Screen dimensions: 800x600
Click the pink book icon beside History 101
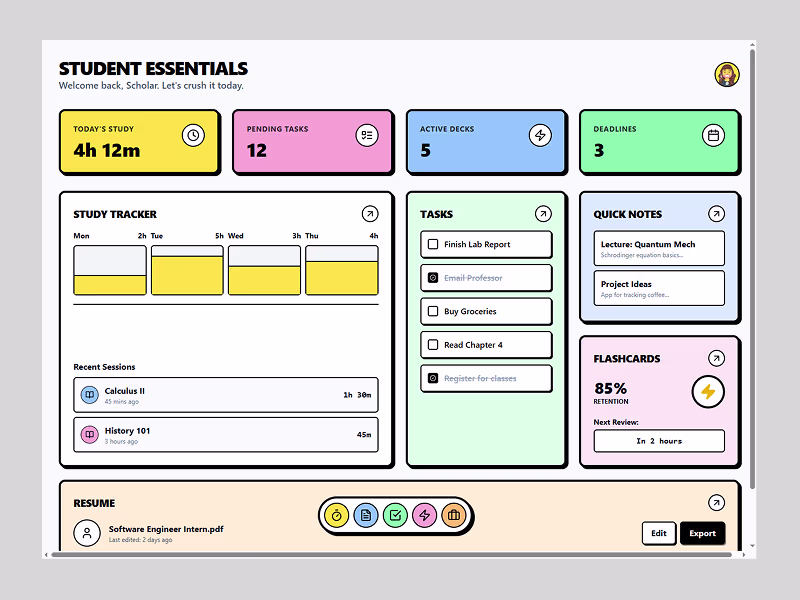click(90, 435)
